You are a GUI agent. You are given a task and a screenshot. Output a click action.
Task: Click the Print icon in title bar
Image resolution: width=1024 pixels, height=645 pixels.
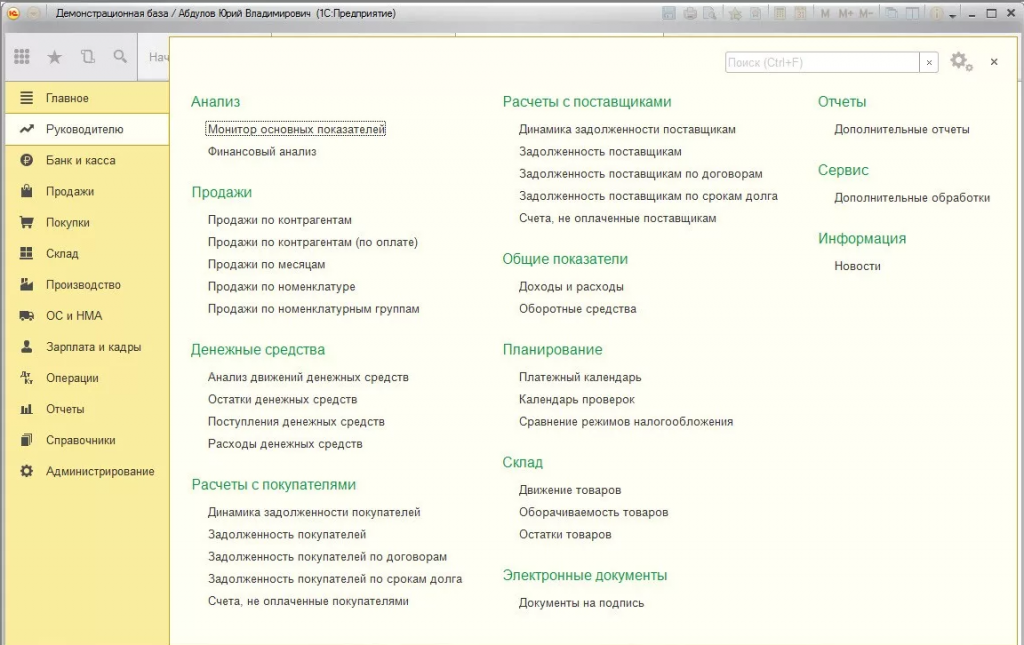click(x=690, y=13)
